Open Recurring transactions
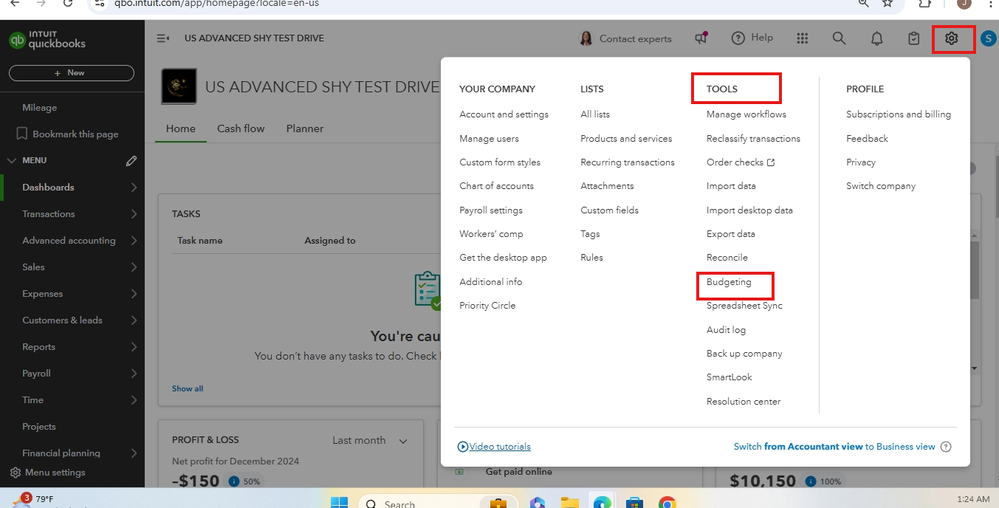The height and width of the screenshot is (508, 999). click(x=628, y=163)
